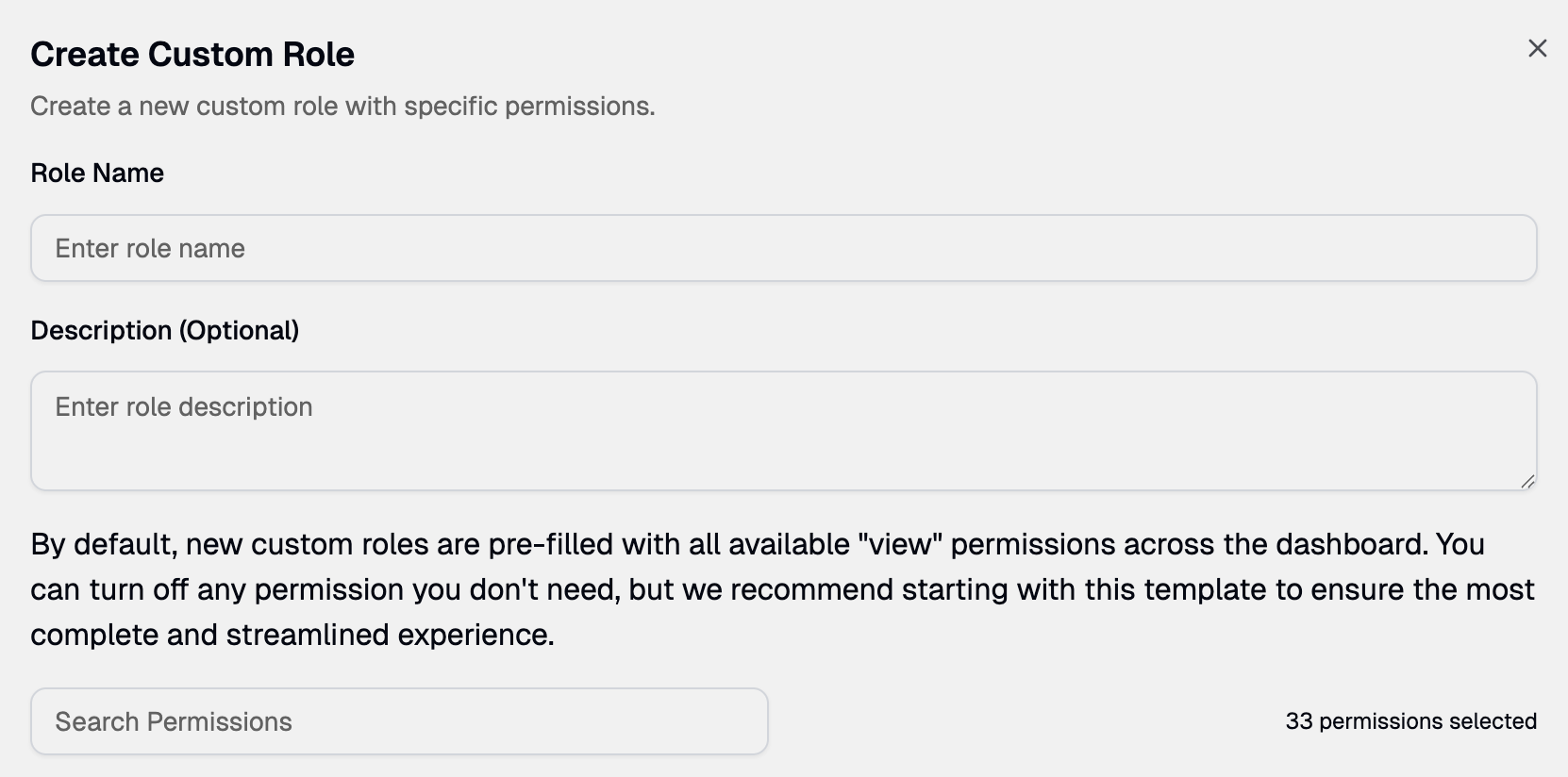Click the Enter role description placeholder text

tap(184, 406)
